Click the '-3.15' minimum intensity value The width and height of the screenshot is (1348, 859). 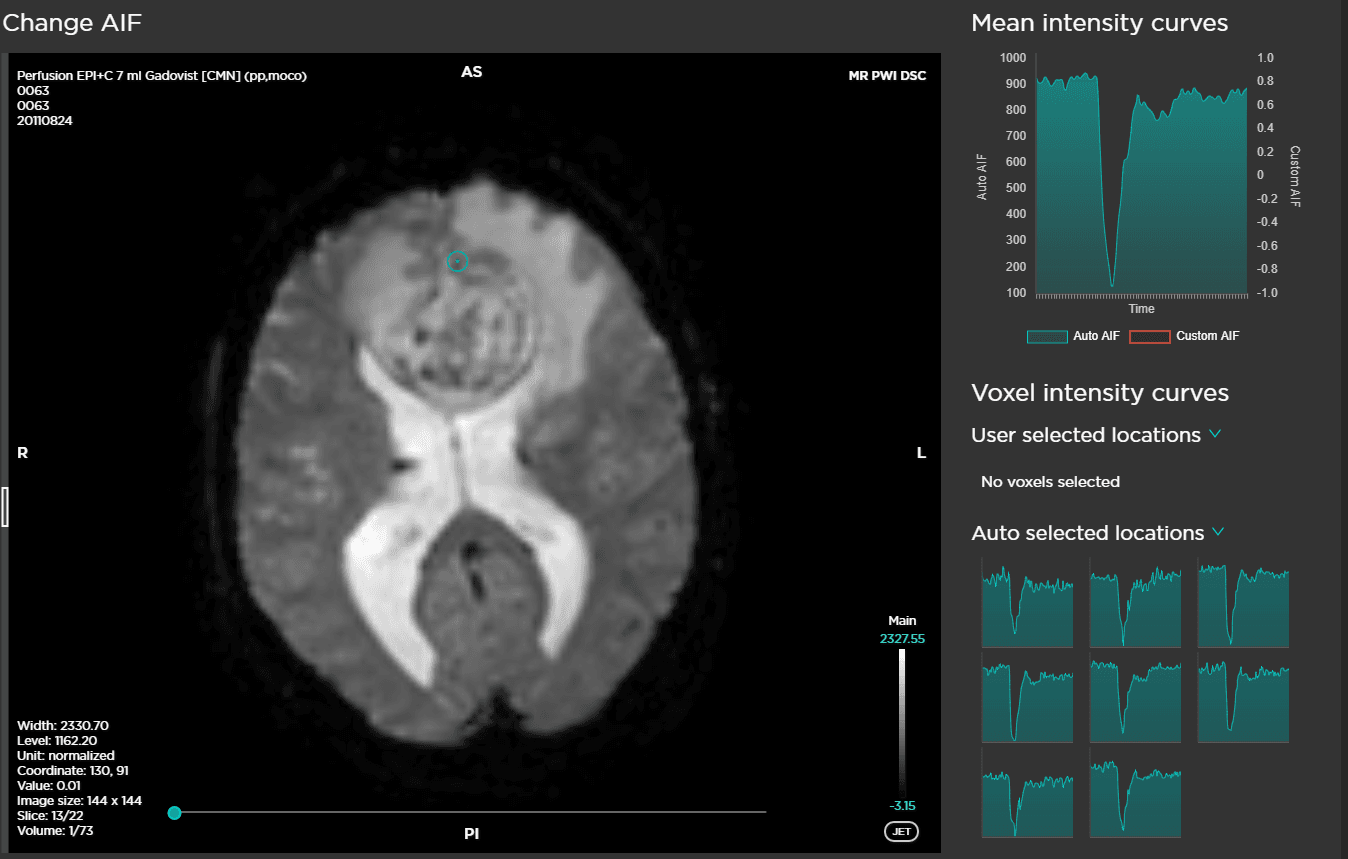902,805
